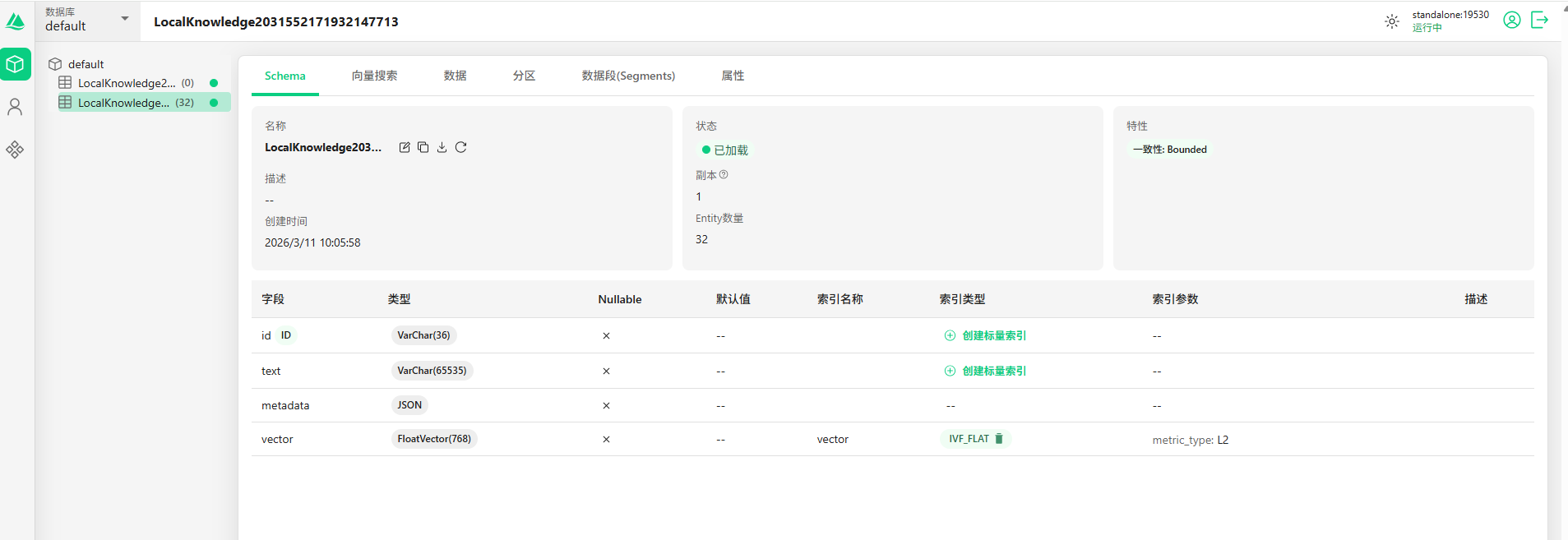Click the standalone:19530 connection address
This screenshot has width=1568, height=540.
pyautogui.click(x=1450, y=15)
